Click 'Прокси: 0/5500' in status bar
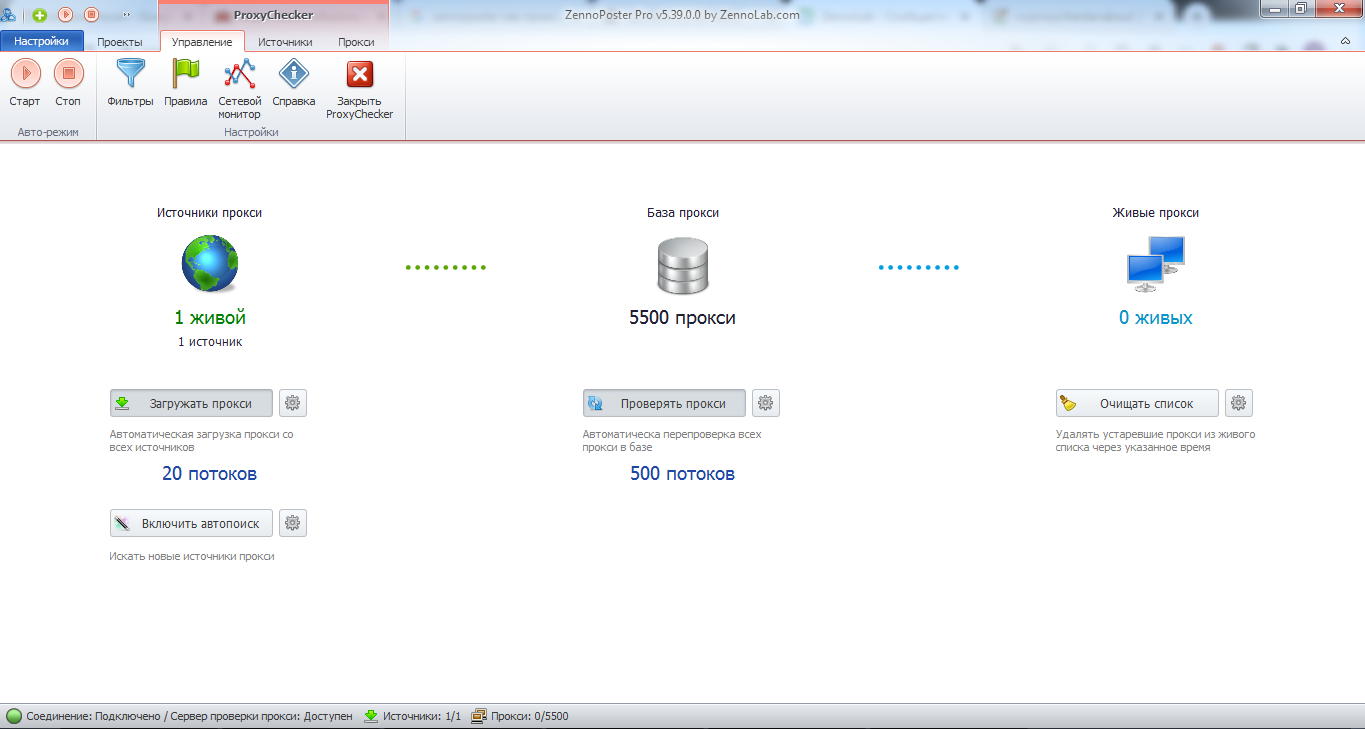The image size is (1365, 729). (529, 716)
